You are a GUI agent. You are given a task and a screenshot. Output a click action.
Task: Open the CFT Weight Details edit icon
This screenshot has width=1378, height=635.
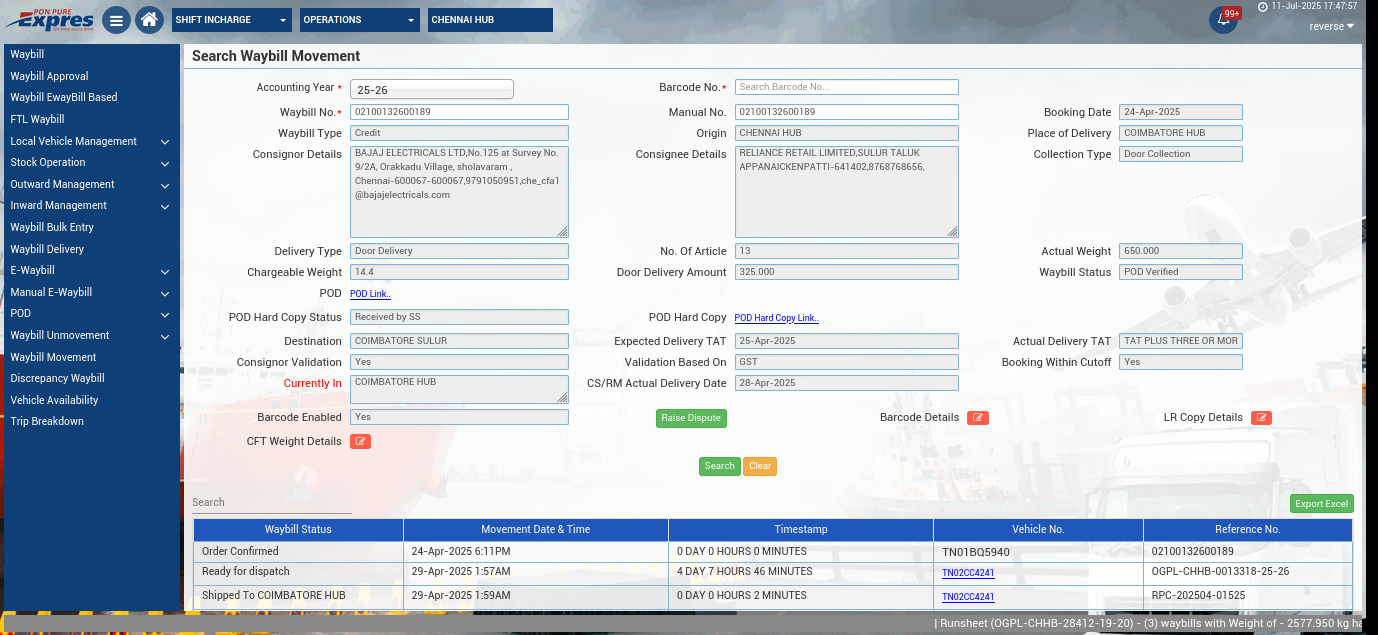click(x=360, y=442)
